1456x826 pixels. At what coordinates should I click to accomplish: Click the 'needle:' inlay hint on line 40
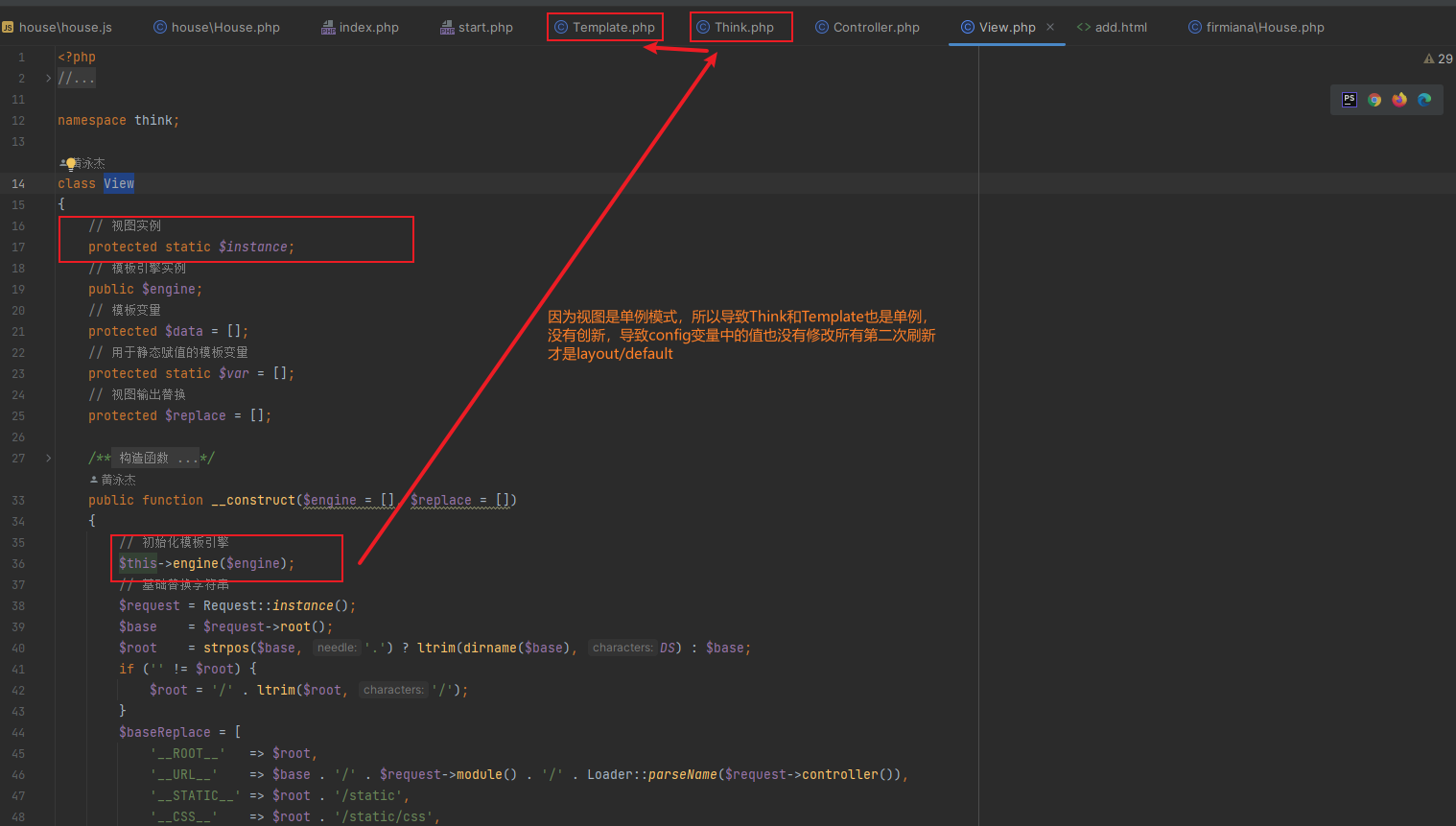(337, 648)
